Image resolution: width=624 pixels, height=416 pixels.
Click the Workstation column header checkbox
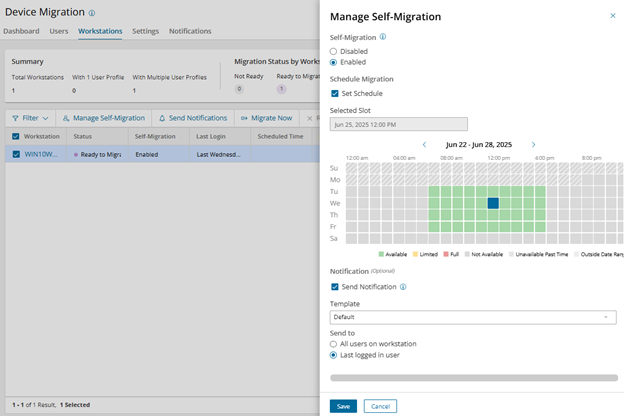[13, 136]
